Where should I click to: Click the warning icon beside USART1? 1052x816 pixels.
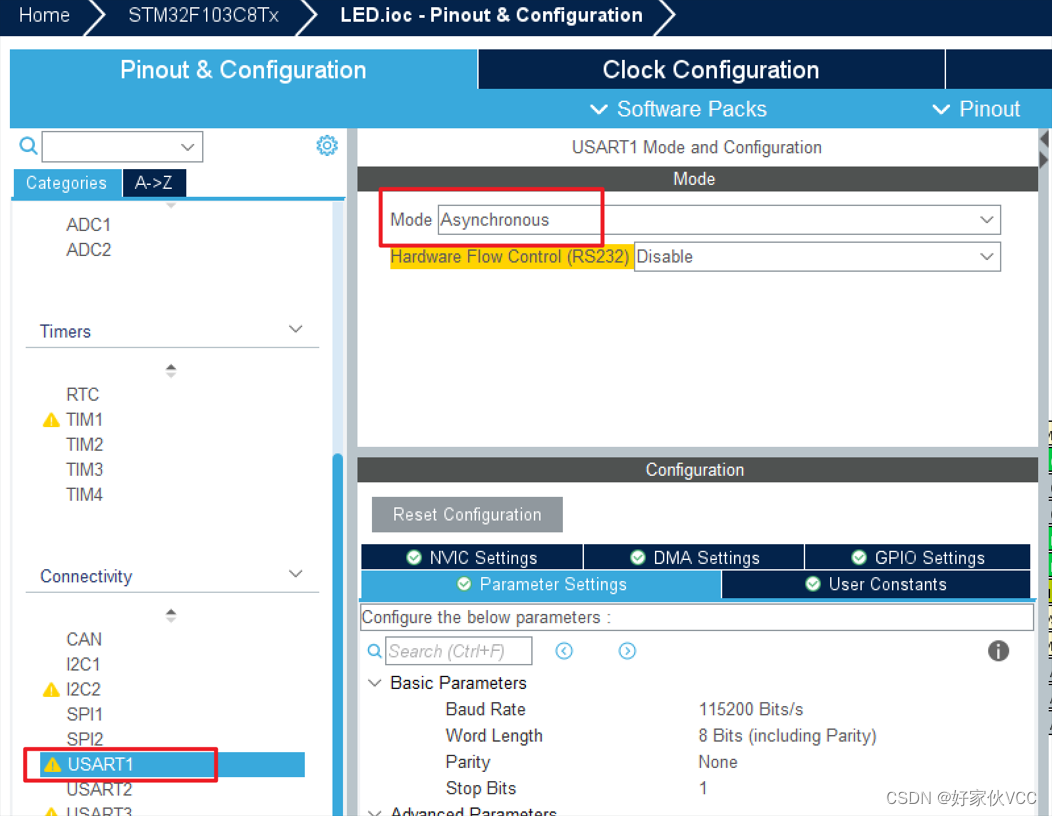click(52, 764)
